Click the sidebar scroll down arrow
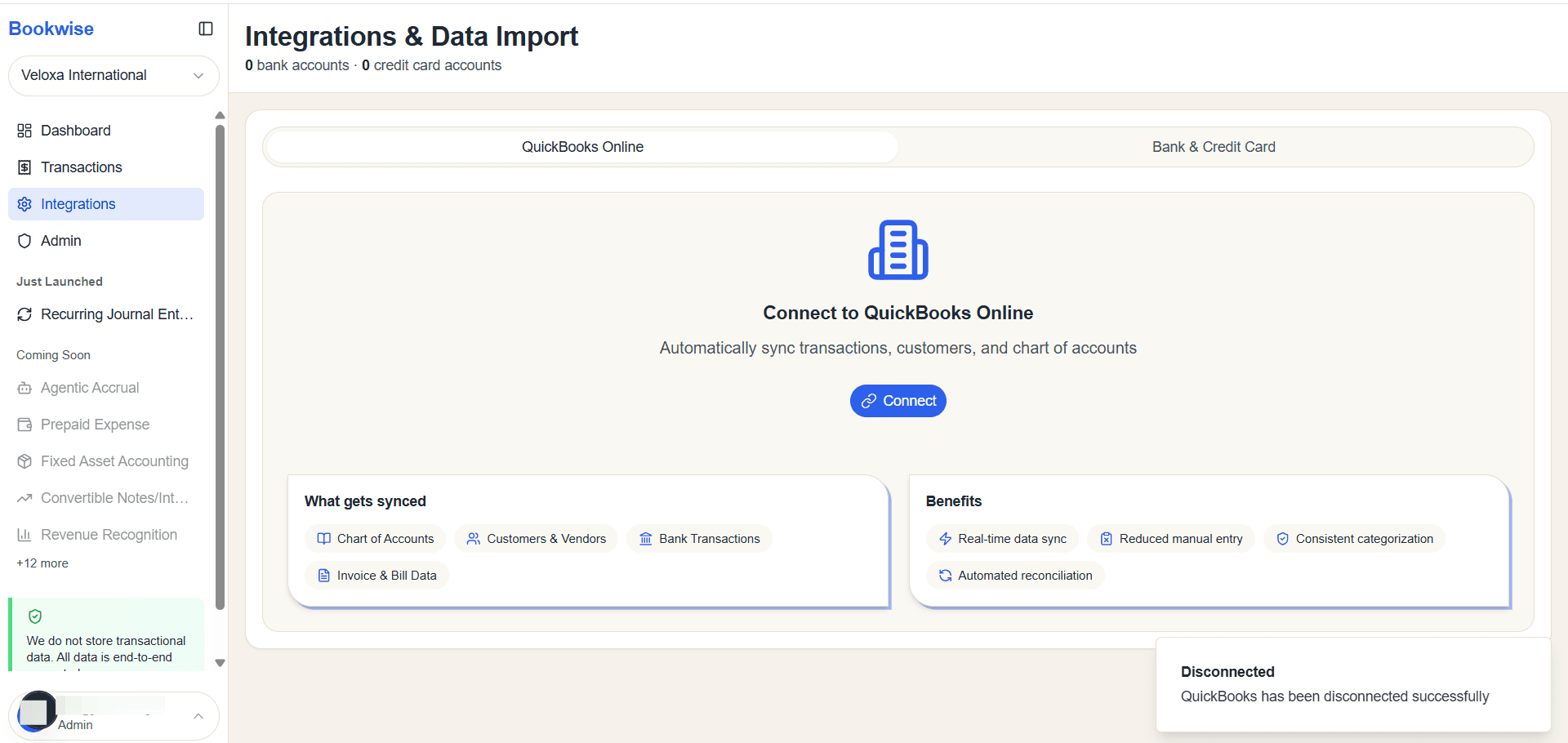Viewport: 1568px width, 743px height. [220, 663]
